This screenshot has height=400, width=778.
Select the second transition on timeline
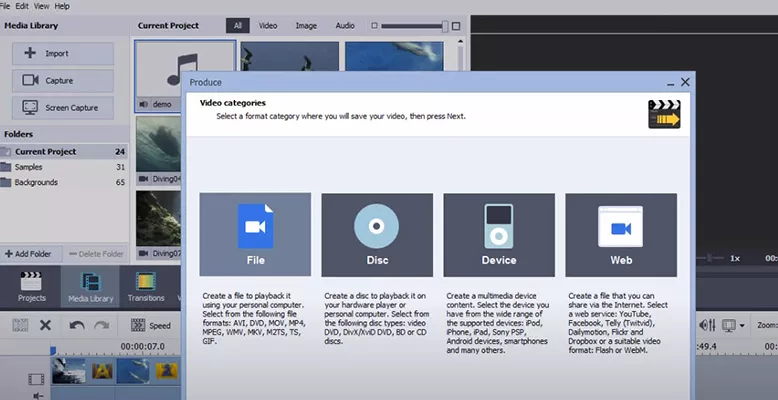click(x=167, y=371)
